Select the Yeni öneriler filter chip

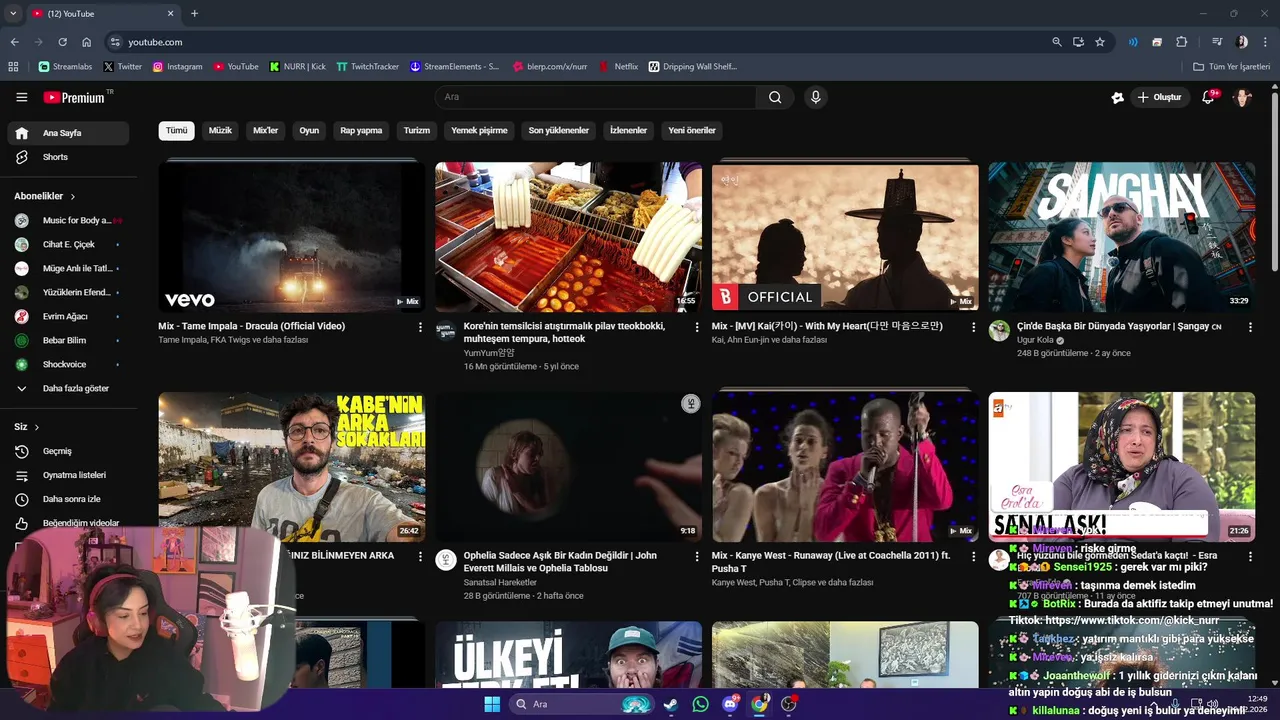tap(692, 130)
